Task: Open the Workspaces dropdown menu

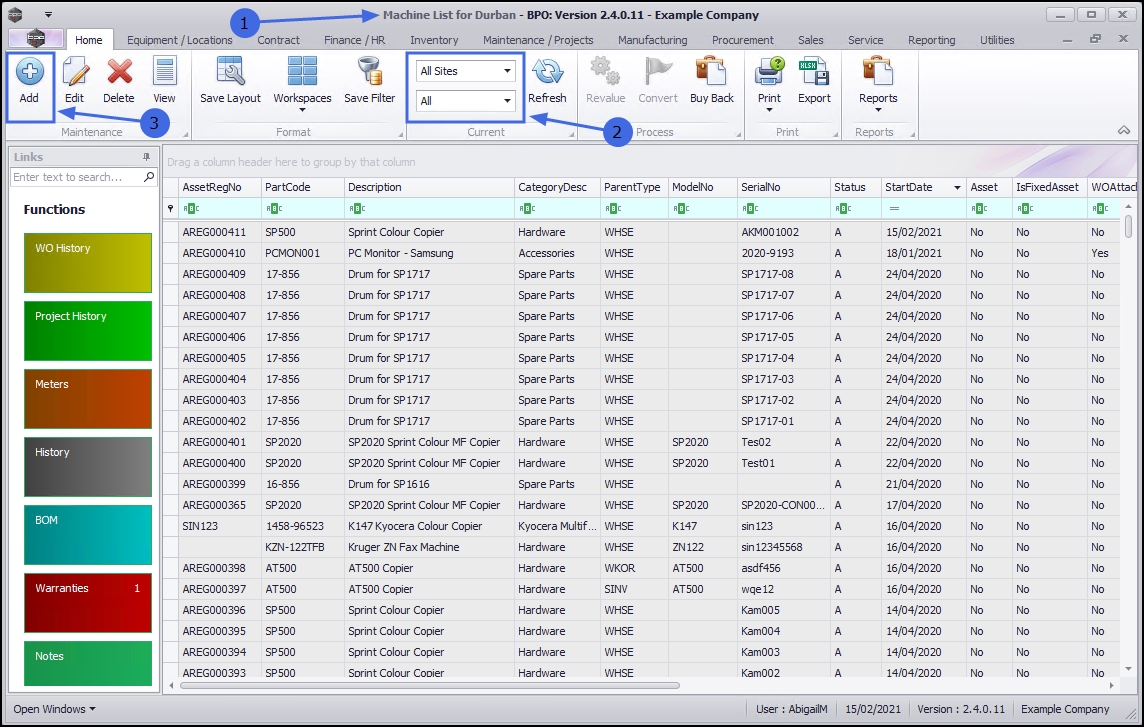Action: [302, 82]
